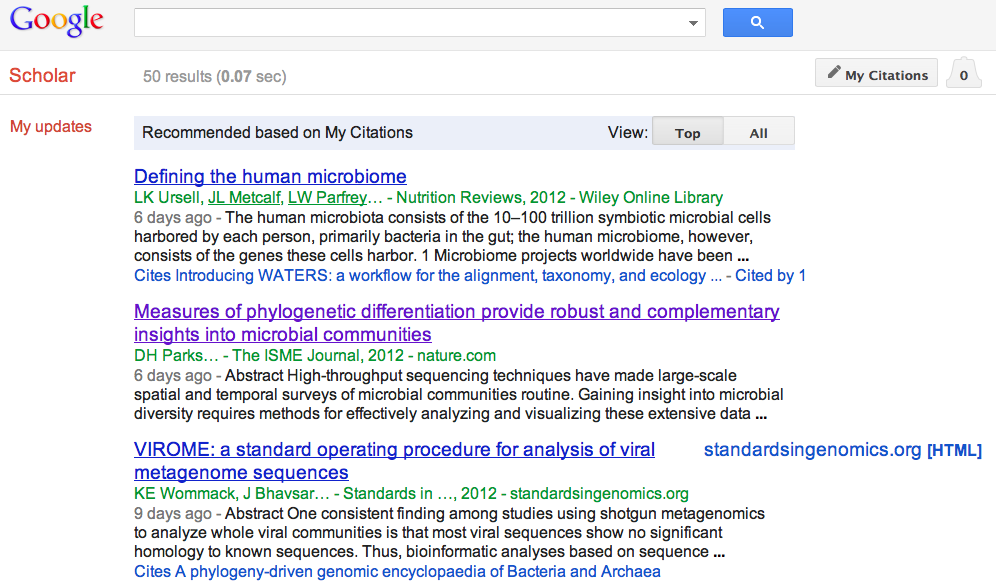996x587 pixels.
Task: Open 'Measures of phylogenetic differentiation' article
Action: pyautogui.click(x=456, y=323)
